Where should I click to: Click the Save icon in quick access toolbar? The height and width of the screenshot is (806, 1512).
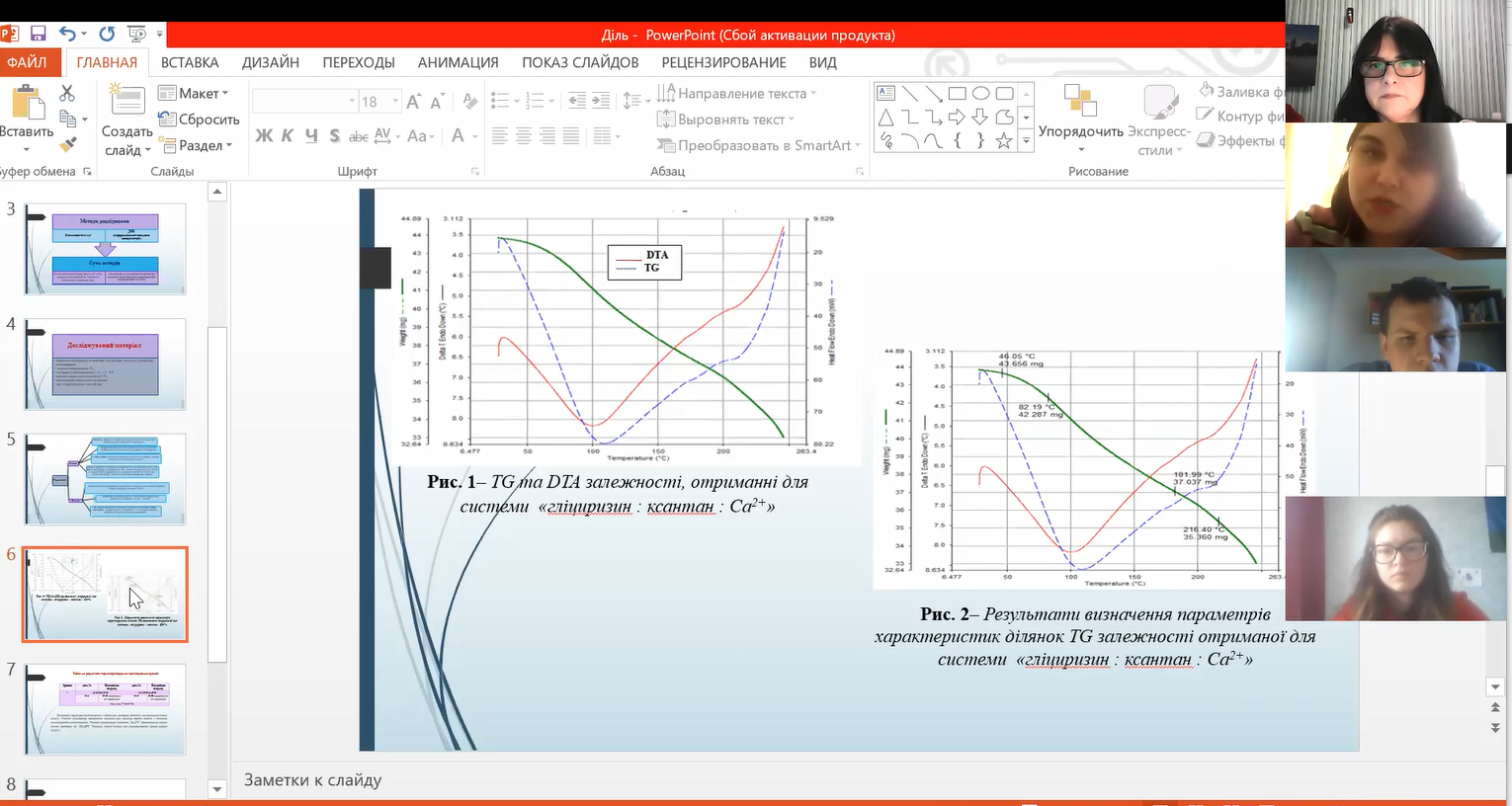39,35
